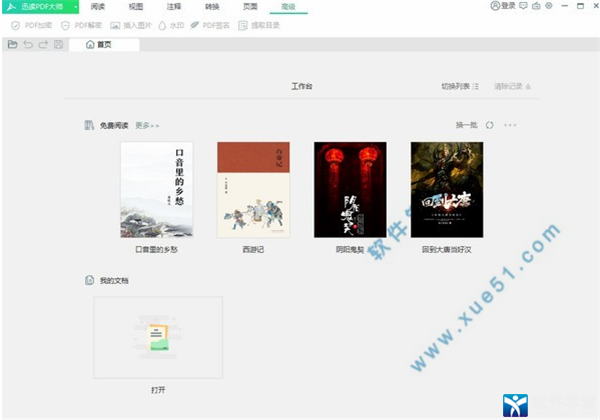Switch to the 转换 tab

(212, 7)
